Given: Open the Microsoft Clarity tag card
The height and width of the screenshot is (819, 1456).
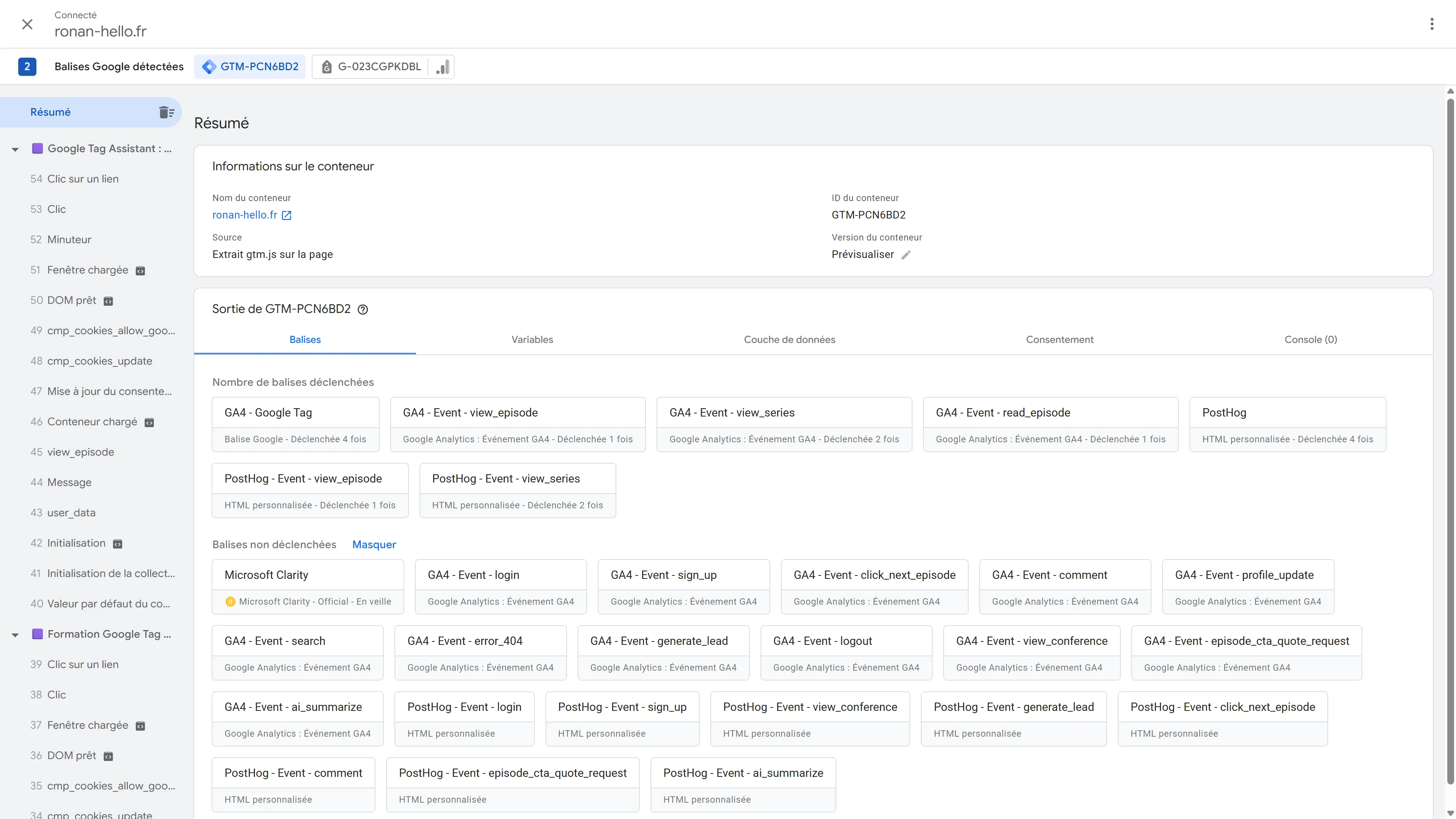Looking at the screenshot, I should click(308, 587).
